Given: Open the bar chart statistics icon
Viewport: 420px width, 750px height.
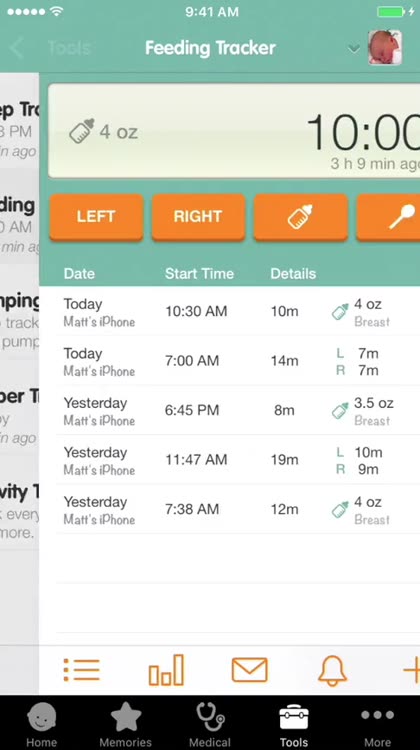Looking at the screenshot, I should 166,670.
